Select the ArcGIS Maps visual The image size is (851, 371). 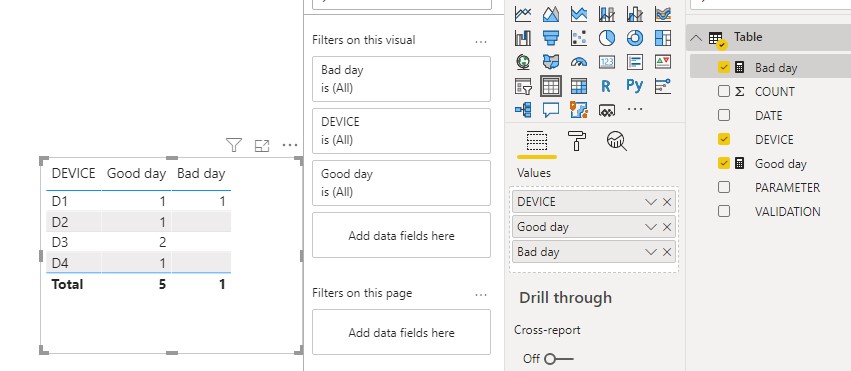[579, 110]
